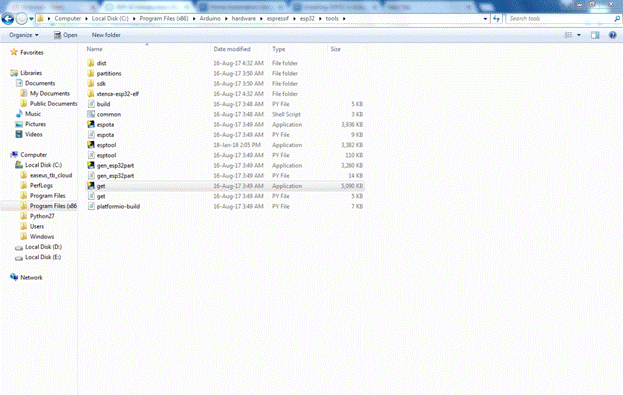Click the Open toolbar button
This screenshot has height=395, width=623.
pos(66,35)
